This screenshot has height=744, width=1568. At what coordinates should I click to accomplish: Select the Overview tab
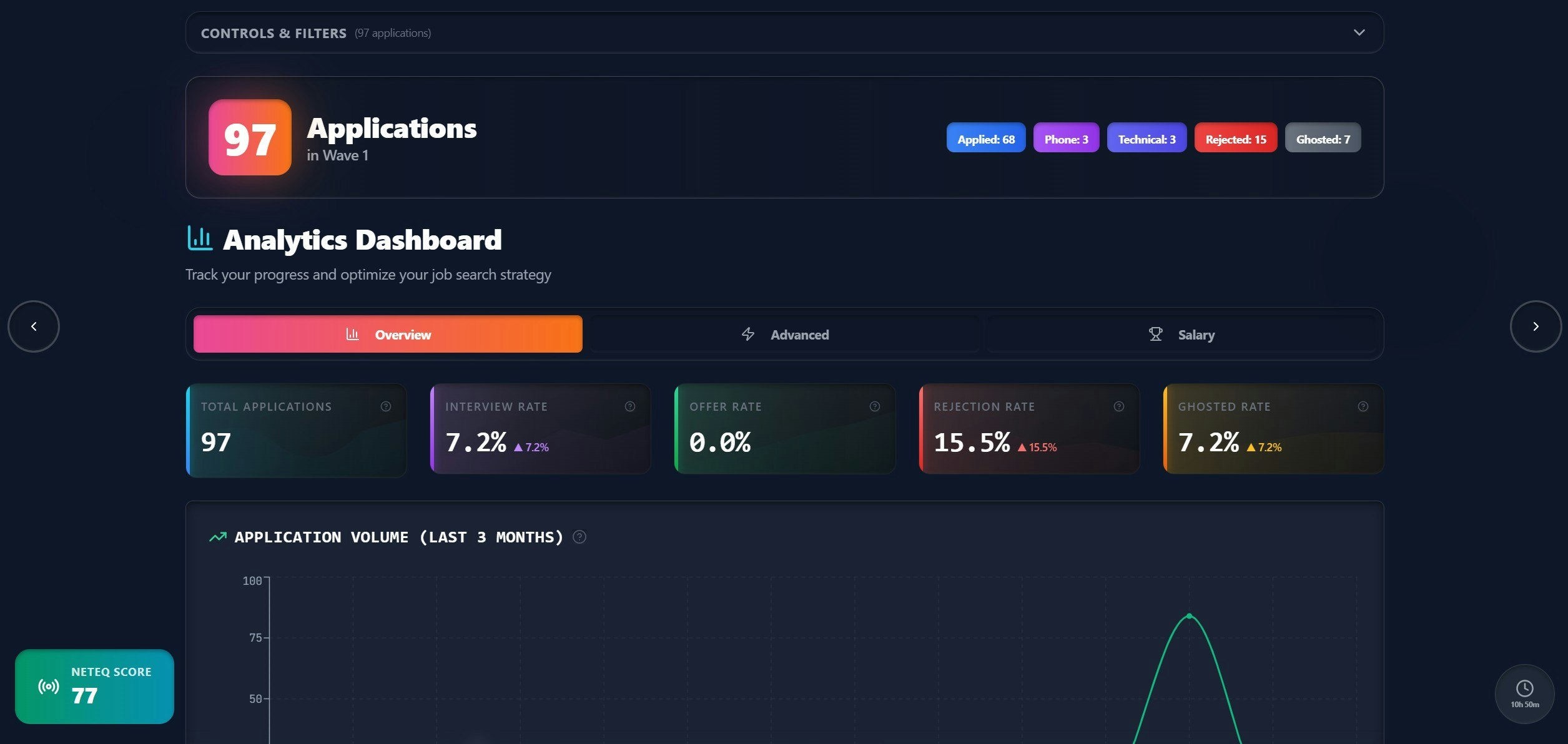pyautogui.click(x=387, y=334)
